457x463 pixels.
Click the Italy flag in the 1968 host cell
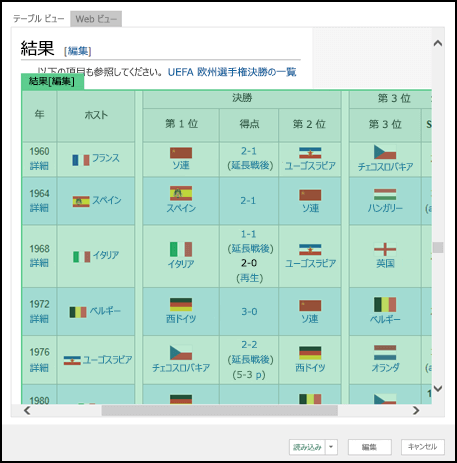click(x=82, y=257)
